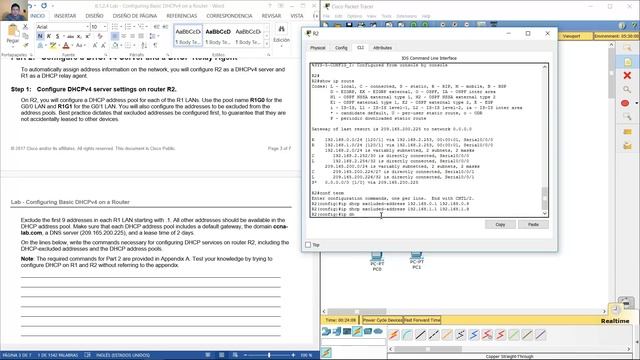Screen dimensions: 640x360
Task: Select the red X delete tool
Action: tap(627, 75)
